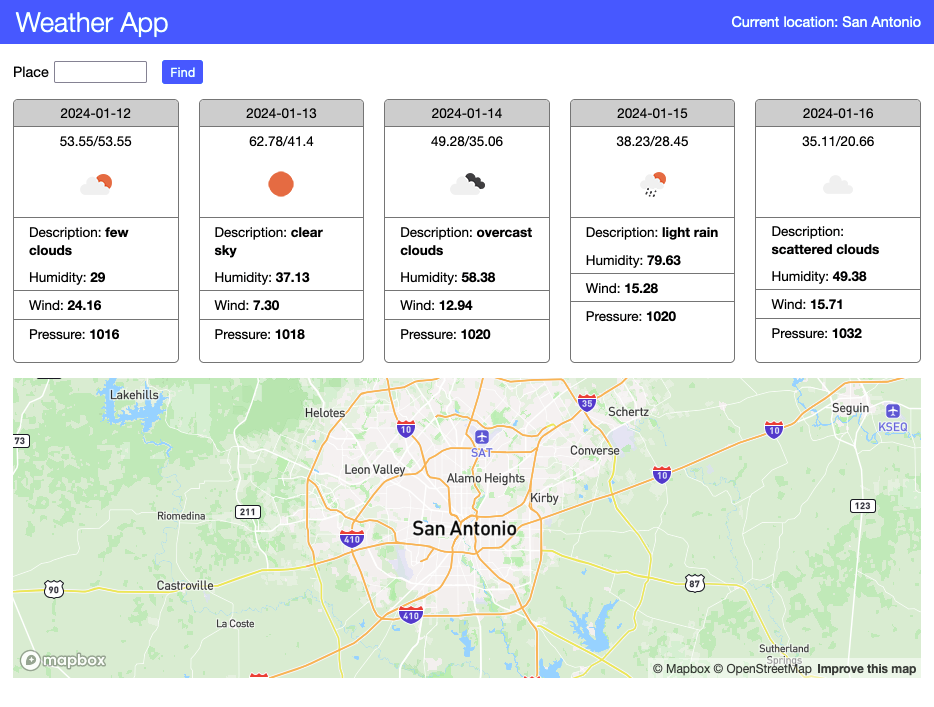Click the clear sky sun icon for 2024-01-13
Image resolution: width=934 pixels, height=707 pixels.
(281, 183)
